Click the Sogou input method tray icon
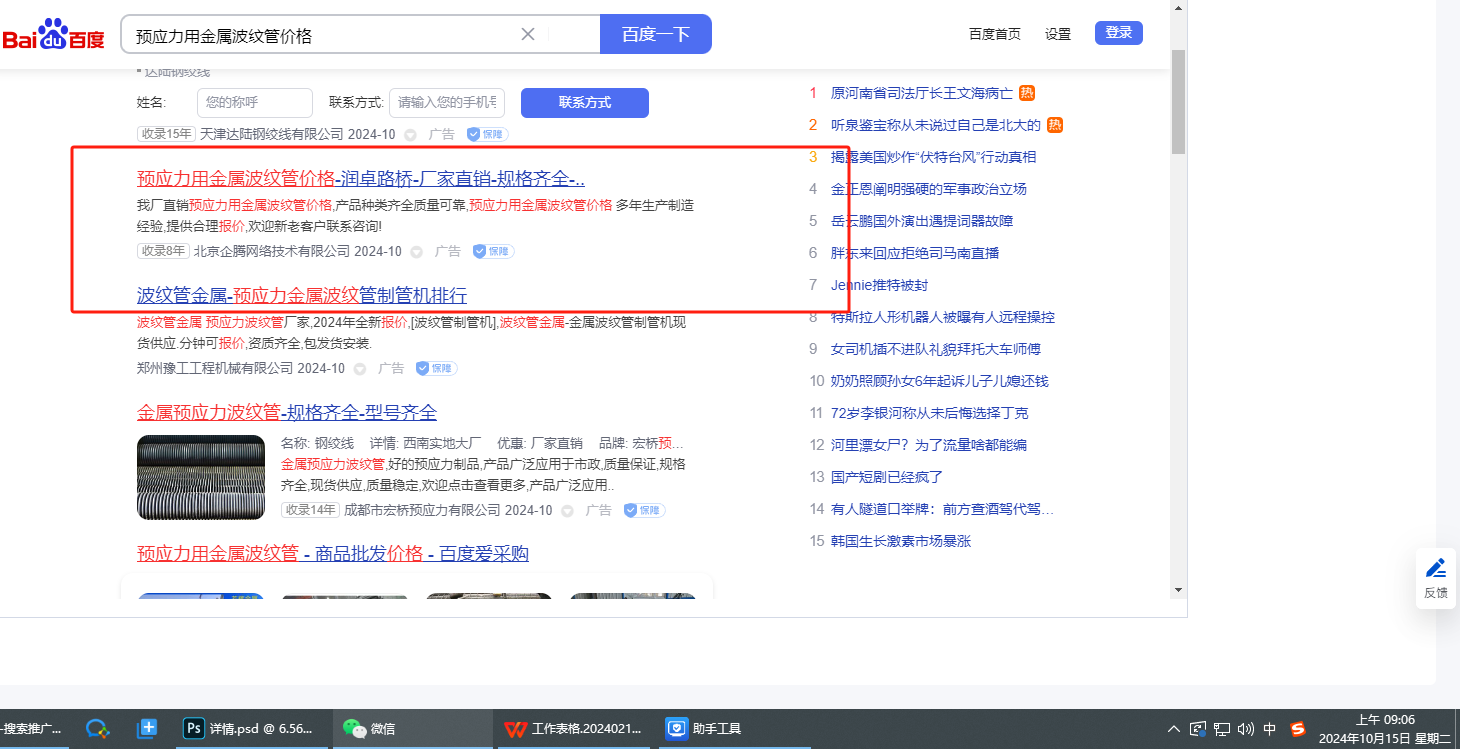This screenshot has width=1460, height=749. point(1298,728)
